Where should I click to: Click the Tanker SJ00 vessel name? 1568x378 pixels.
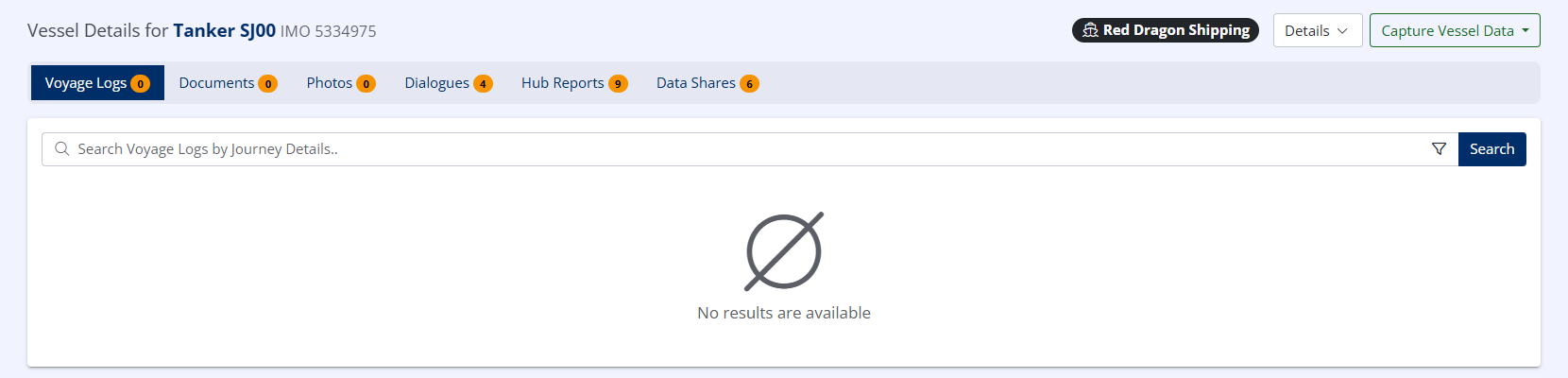pos(224,30)
